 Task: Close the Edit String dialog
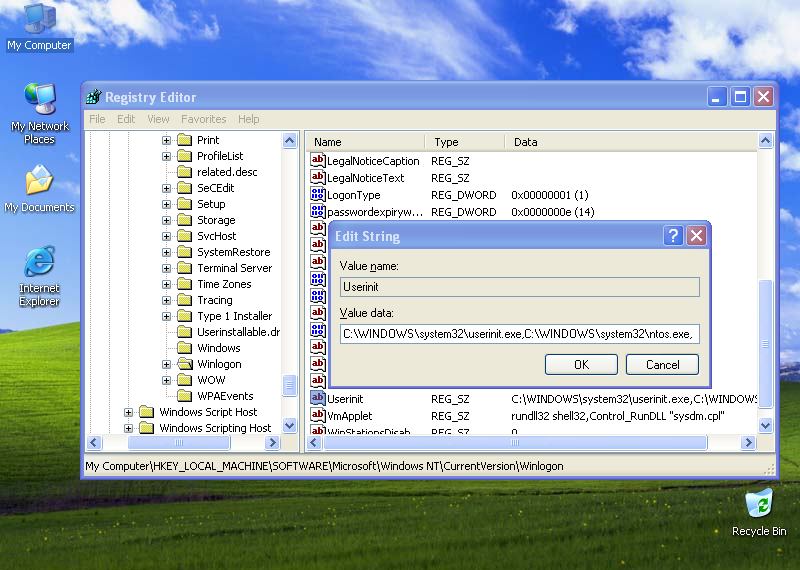[x=696, y=236]
